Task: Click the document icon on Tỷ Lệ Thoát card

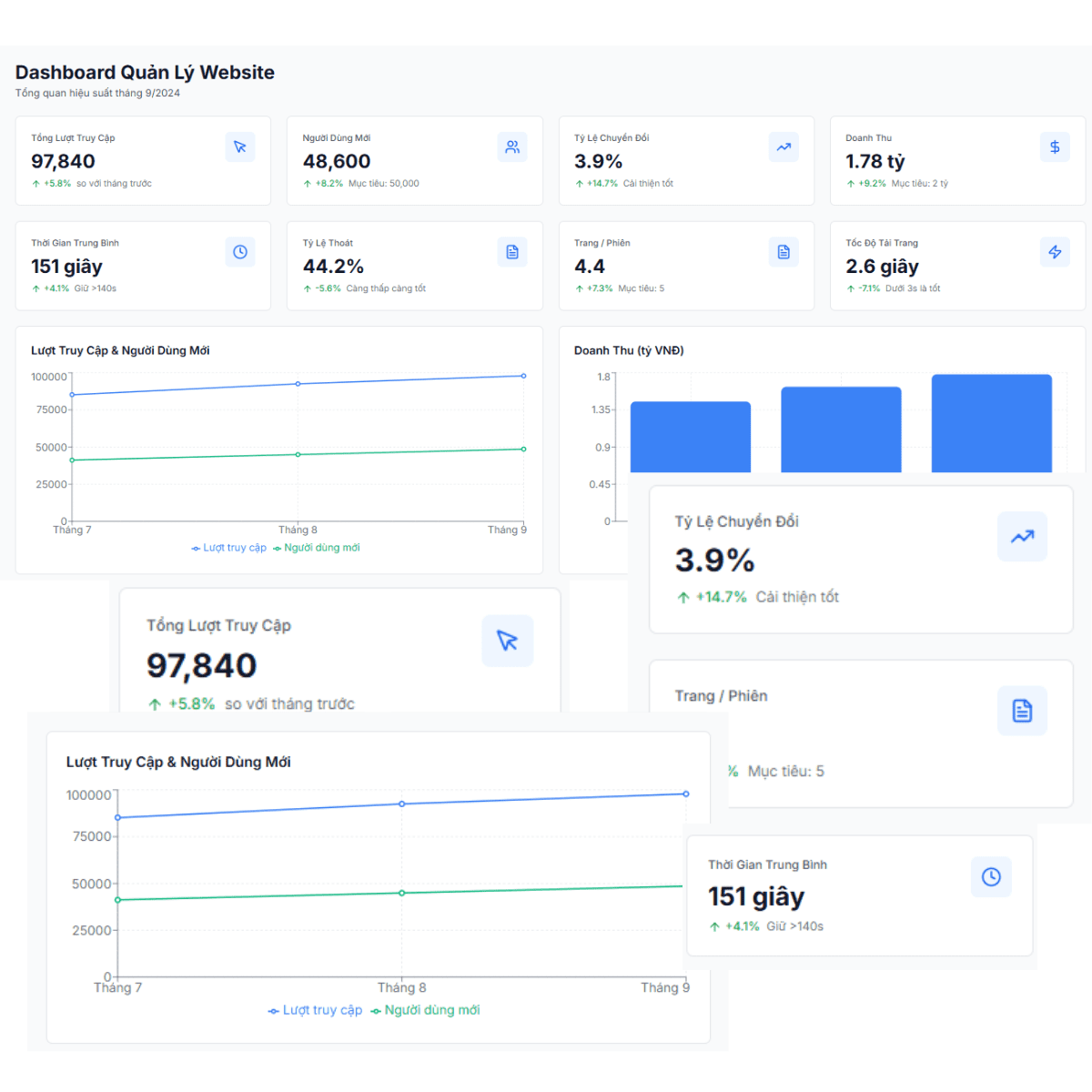Action: (512, 252)
